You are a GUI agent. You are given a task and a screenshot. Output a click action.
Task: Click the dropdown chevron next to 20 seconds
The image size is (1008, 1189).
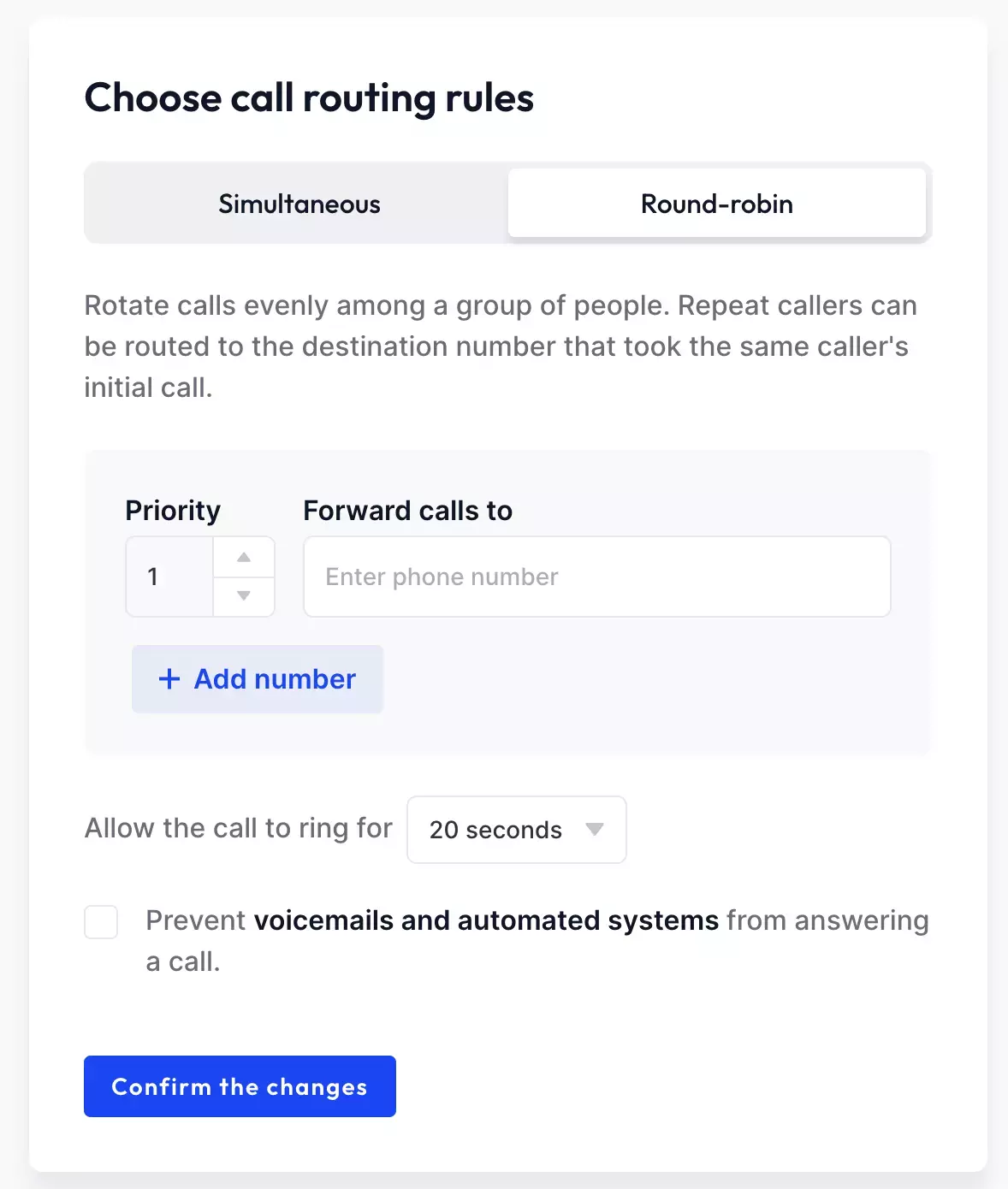pos(596,830)
